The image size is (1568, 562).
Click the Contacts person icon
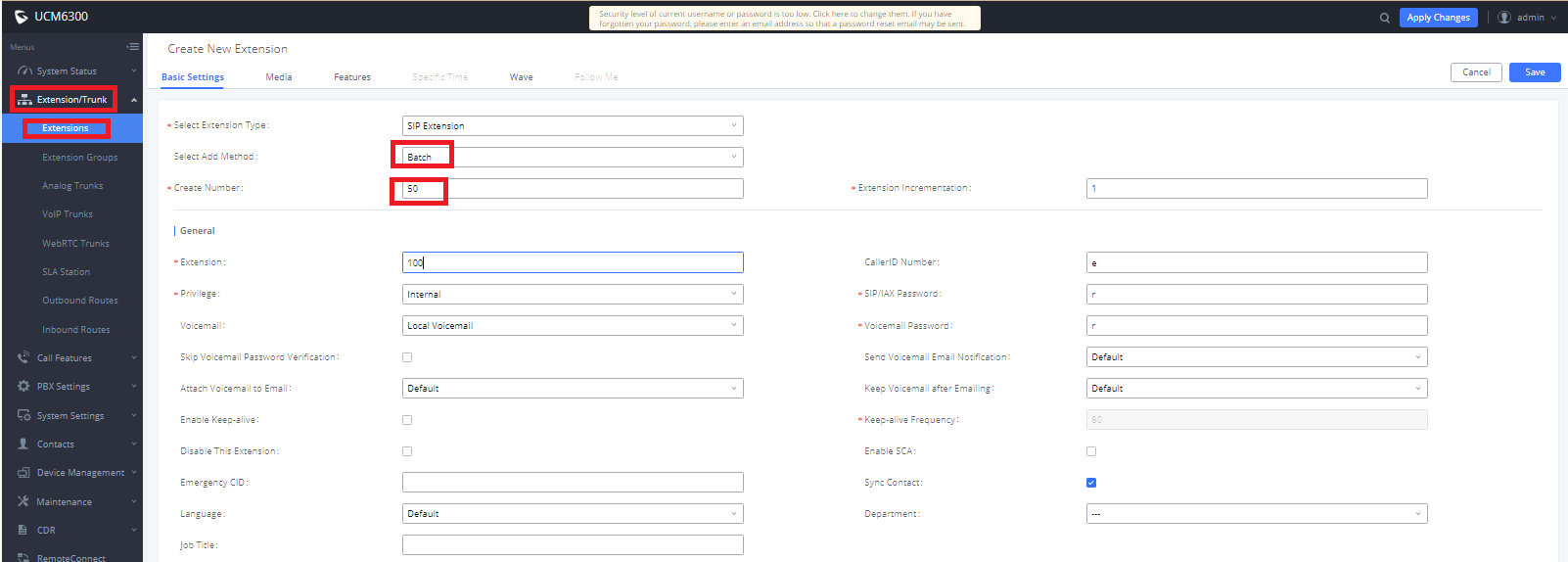(23, 444)
